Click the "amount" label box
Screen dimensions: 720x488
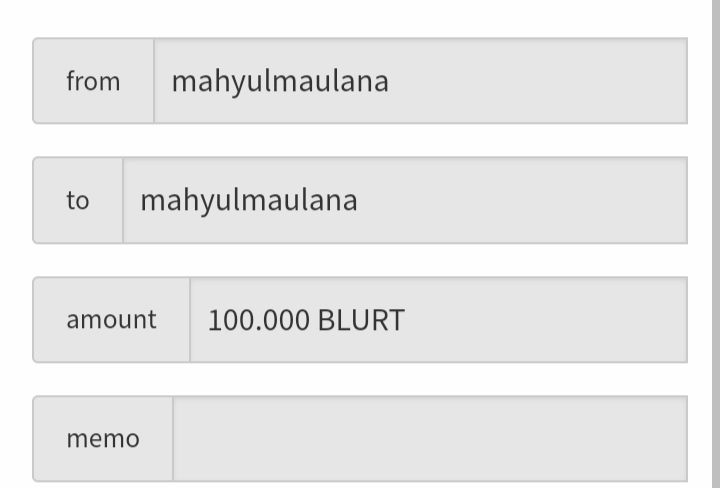click(x=111, y=320)
